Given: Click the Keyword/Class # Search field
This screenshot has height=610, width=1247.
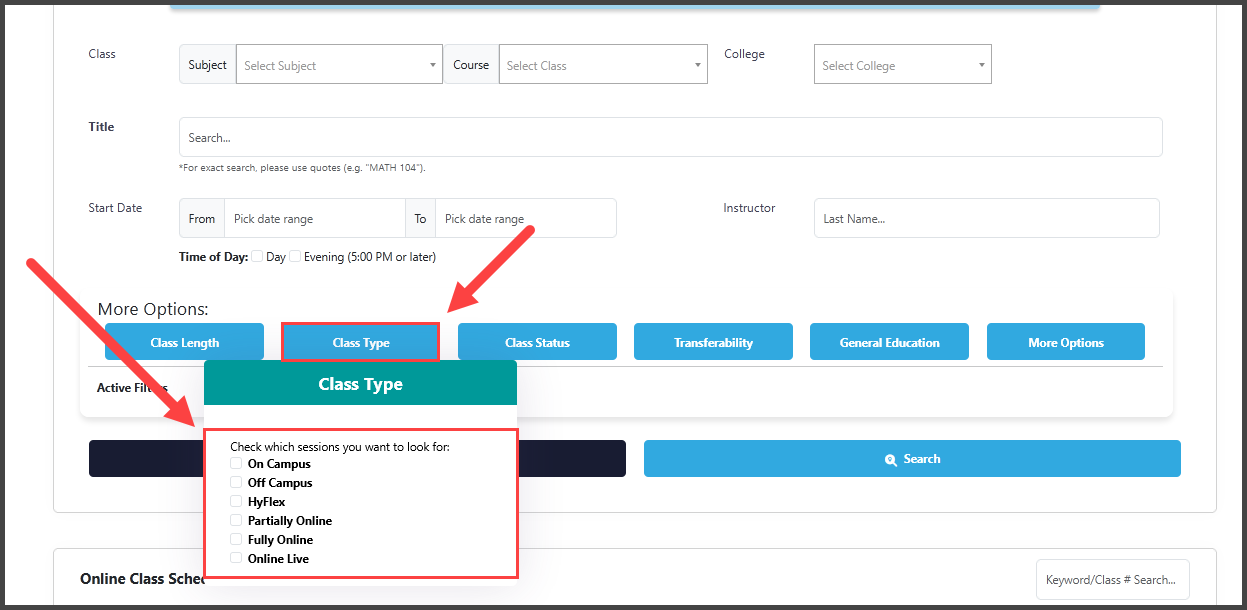Looking at the screenshot, I should (1112, 579).
